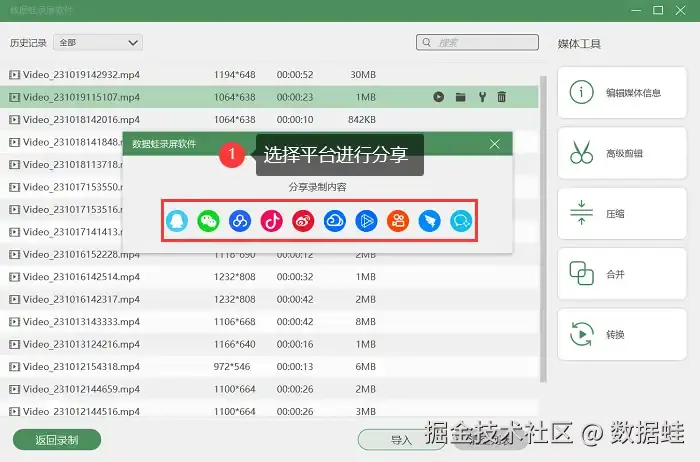Maximize the application window

click(x=658, y=10)
